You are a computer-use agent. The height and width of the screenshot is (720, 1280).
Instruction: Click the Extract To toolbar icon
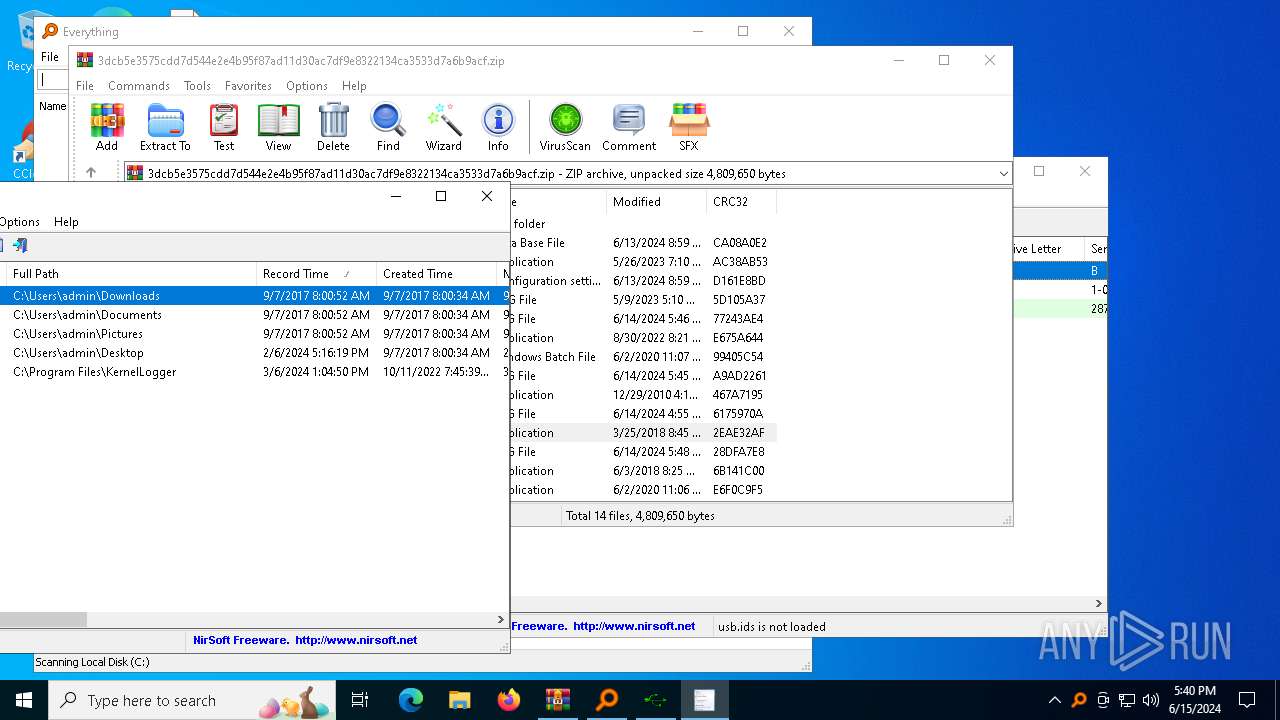[x=165, y=127]
